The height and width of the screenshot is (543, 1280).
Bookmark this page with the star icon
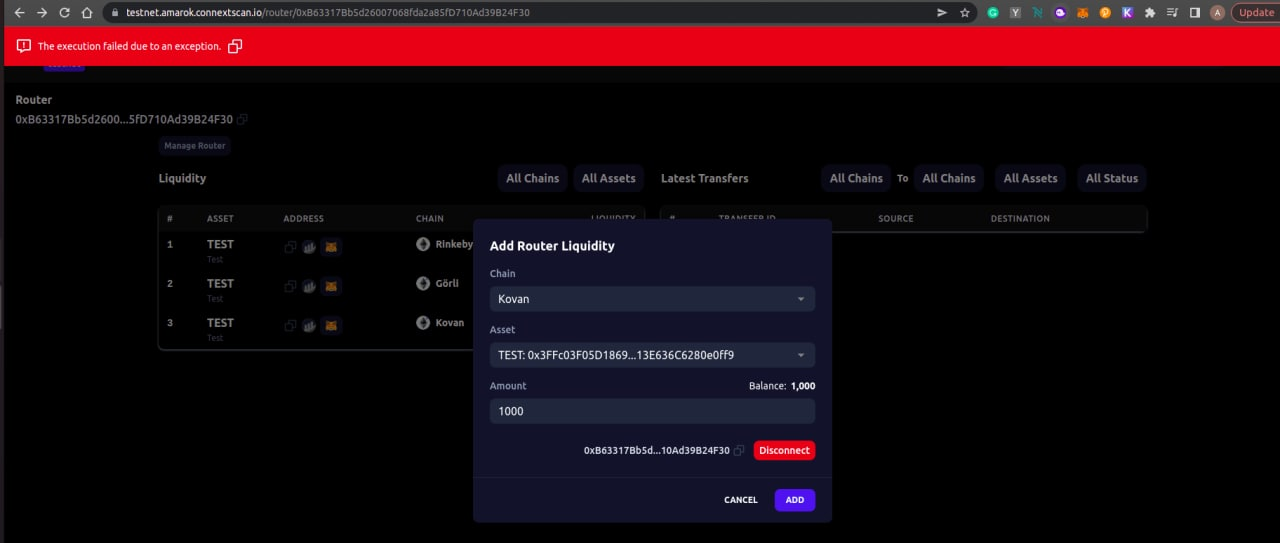pos(965,13)
